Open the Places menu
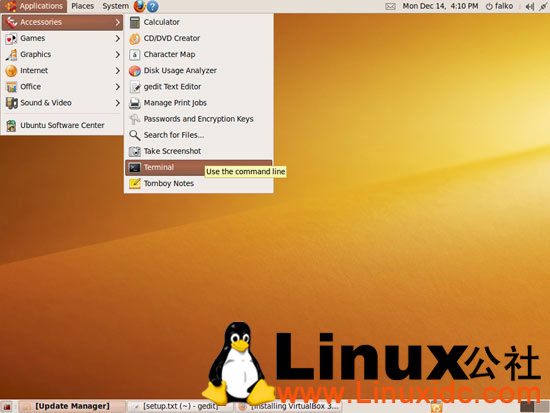Screen dimensions: 550x413 (82, 6)
